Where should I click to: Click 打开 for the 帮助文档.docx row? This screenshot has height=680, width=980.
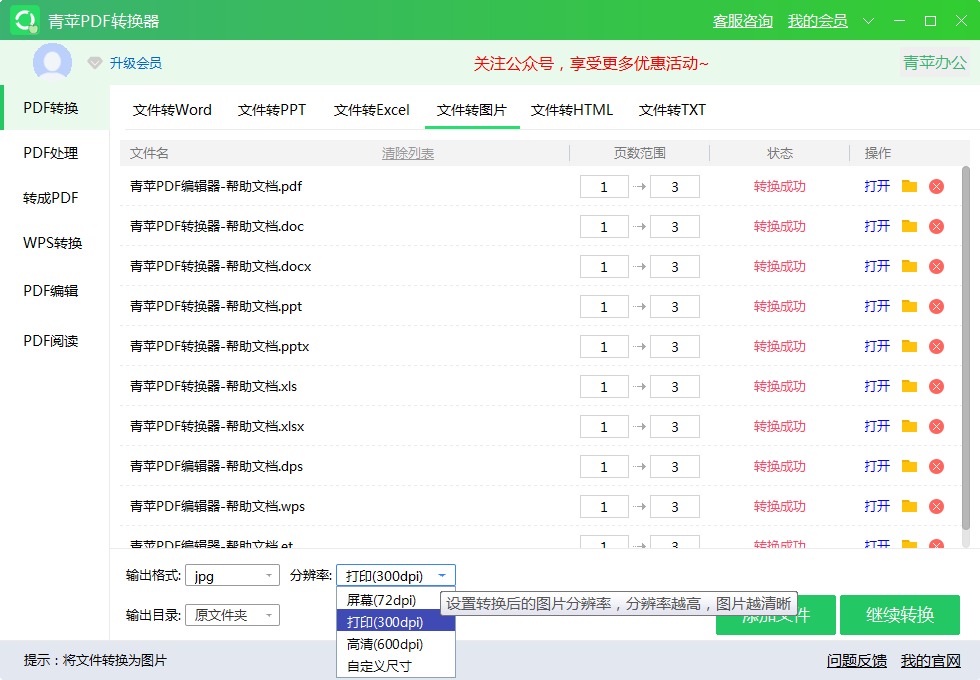[x=877, y=266]
